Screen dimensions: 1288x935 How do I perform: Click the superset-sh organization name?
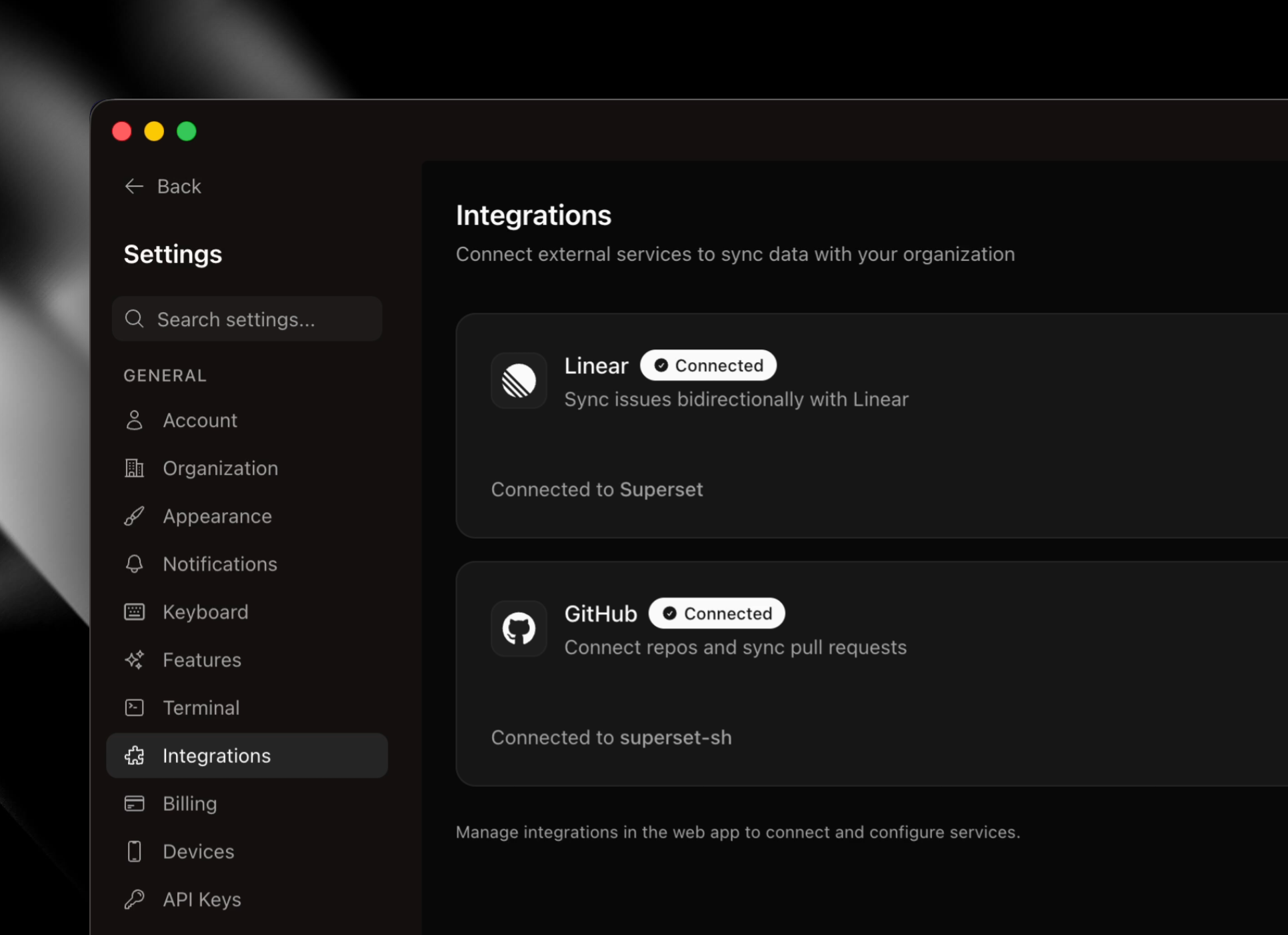675,738
